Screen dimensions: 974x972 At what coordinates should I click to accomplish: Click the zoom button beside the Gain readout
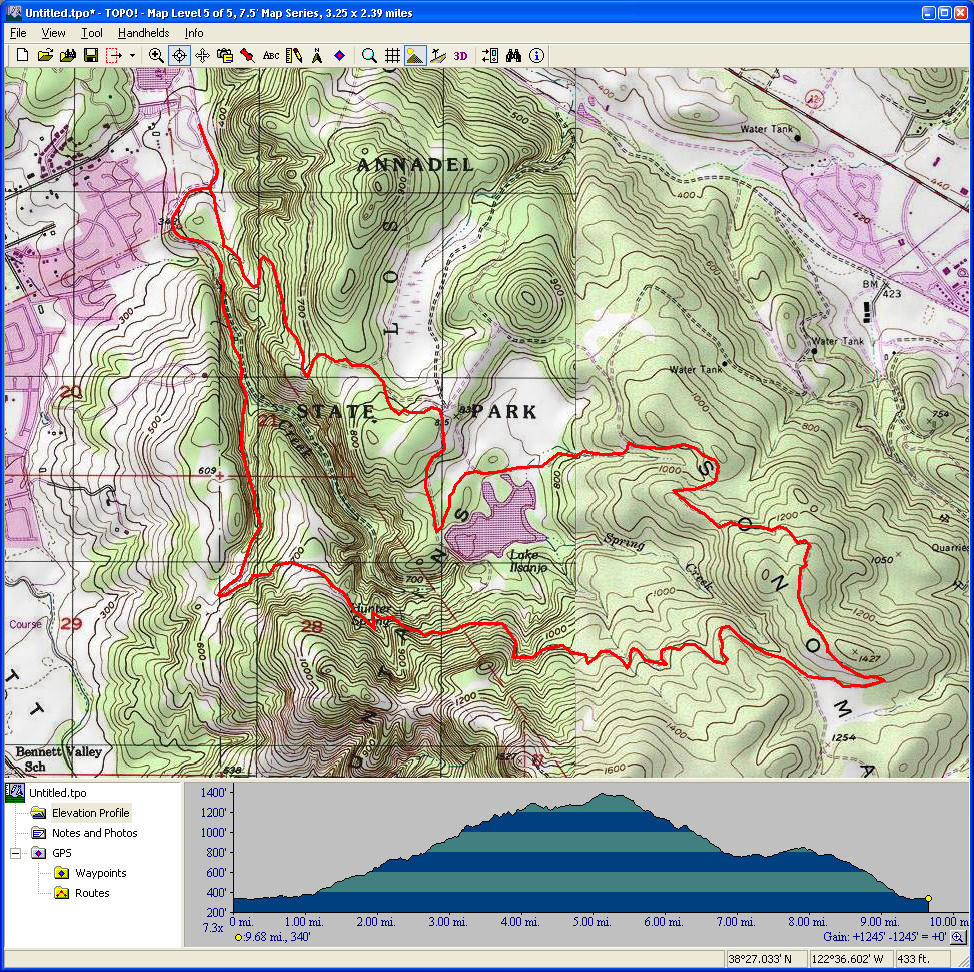coord(957,937)
